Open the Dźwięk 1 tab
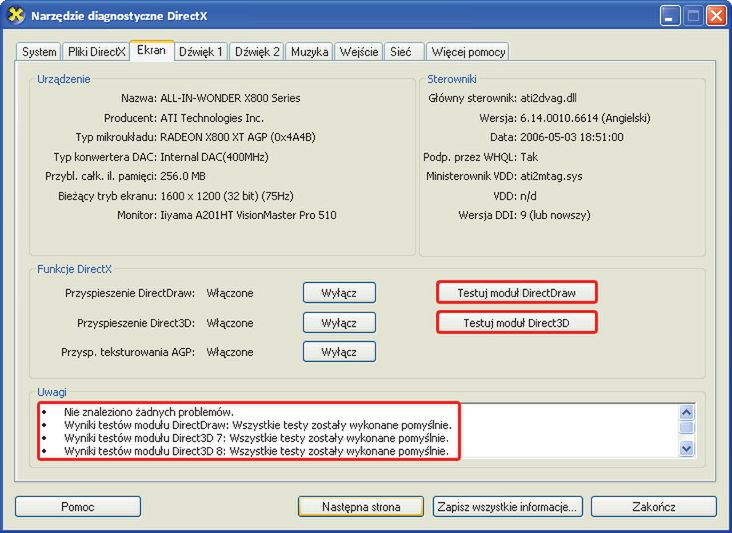The image size is (732, 533). click(201, 52)
